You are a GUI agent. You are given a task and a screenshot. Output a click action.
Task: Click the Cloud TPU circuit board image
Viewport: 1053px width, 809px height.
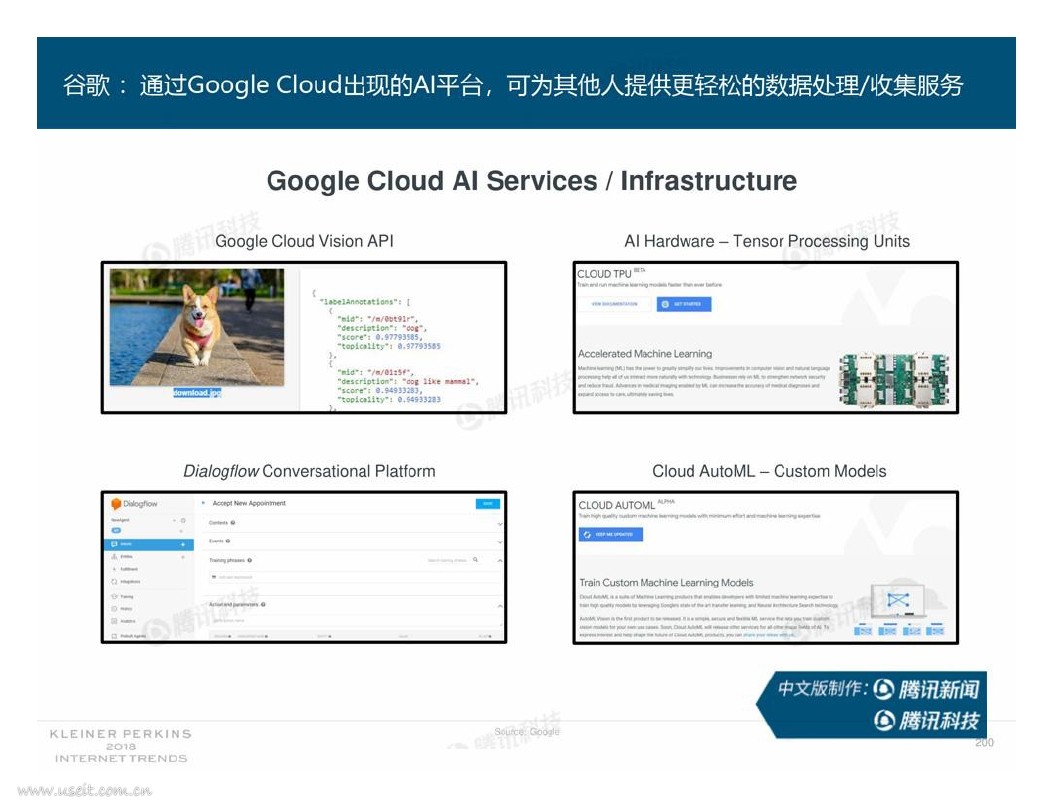click(894, 379)
